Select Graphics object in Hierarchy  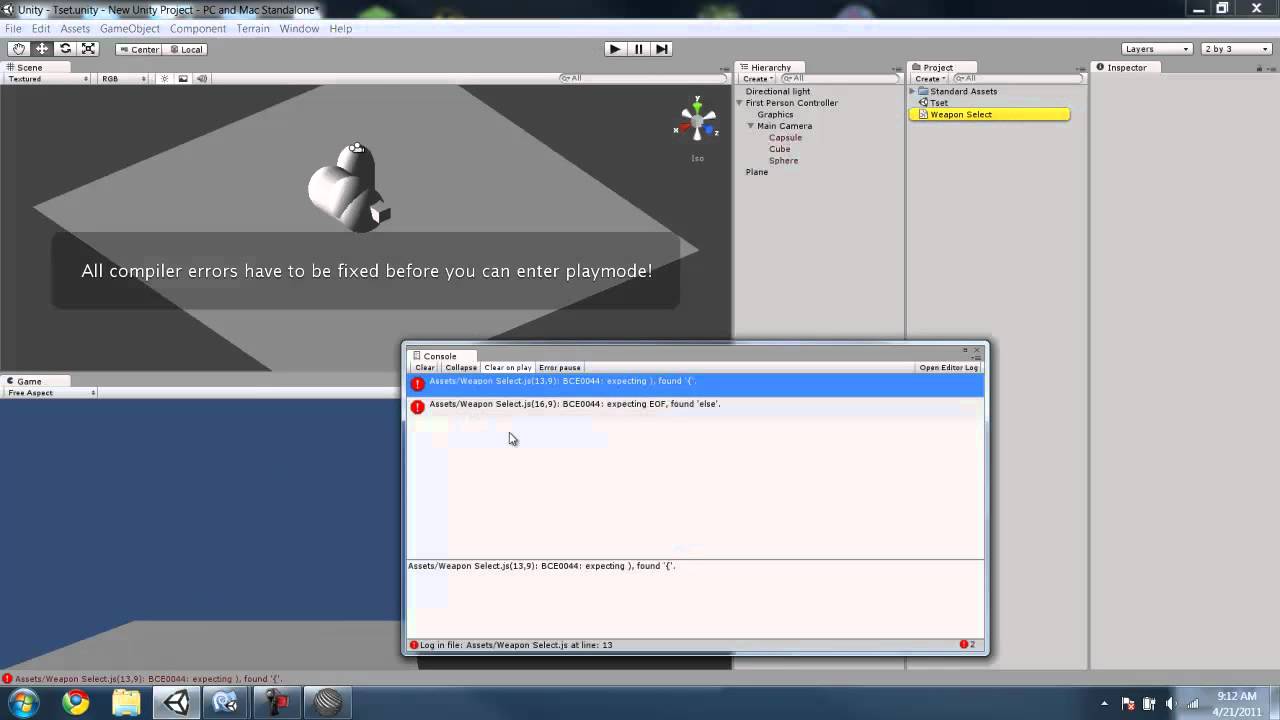(775, 115)
